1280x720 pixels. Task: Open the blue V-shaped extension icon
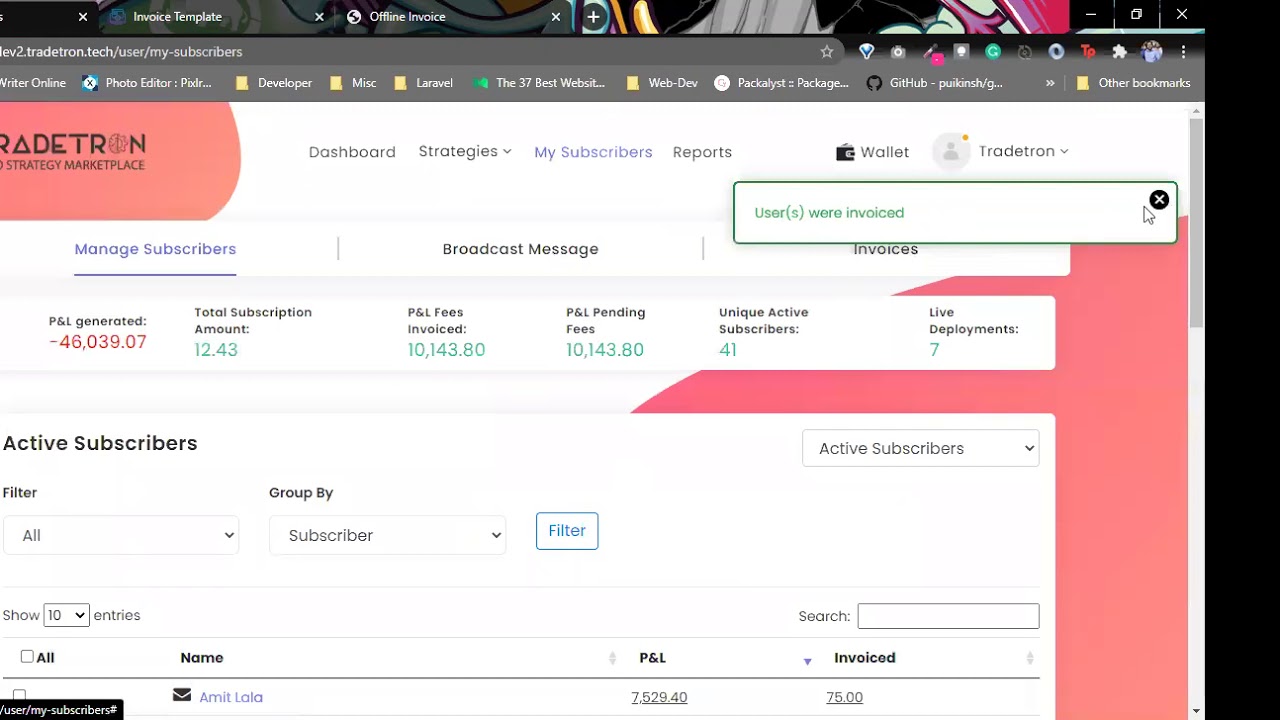coord(867,52)
